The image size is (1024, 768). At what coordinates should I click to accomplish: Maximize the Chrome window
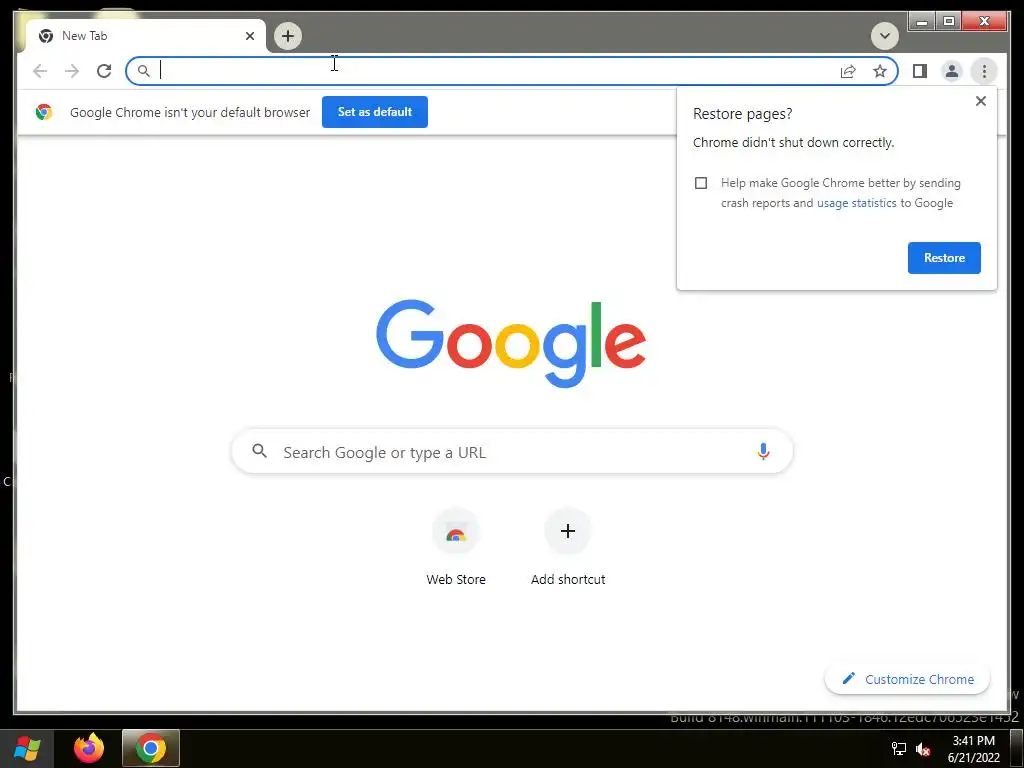(x=948, y=22)
